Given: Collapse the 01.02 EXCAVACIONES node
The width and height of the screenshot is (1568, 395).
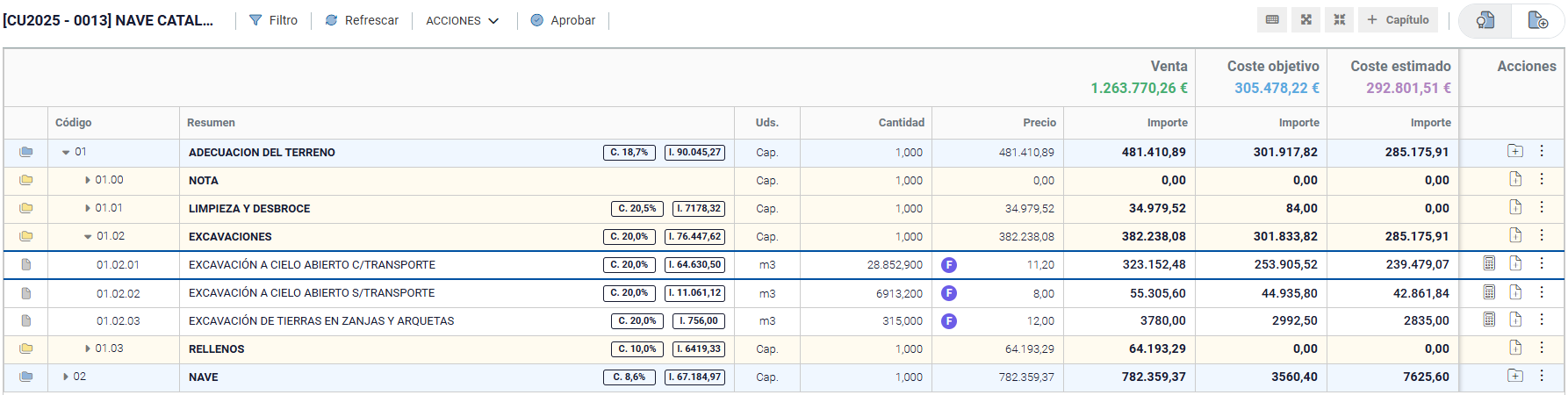Looking at the screenshot, I should pyautogui.click(x=88, y=237).
